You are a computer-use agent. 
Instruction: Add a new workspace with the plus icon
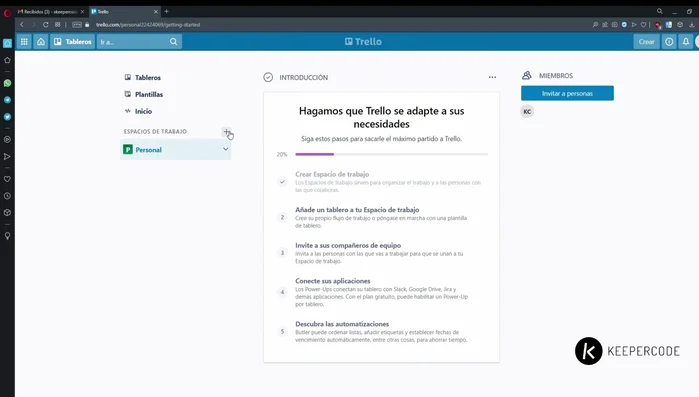coord(226,131)
